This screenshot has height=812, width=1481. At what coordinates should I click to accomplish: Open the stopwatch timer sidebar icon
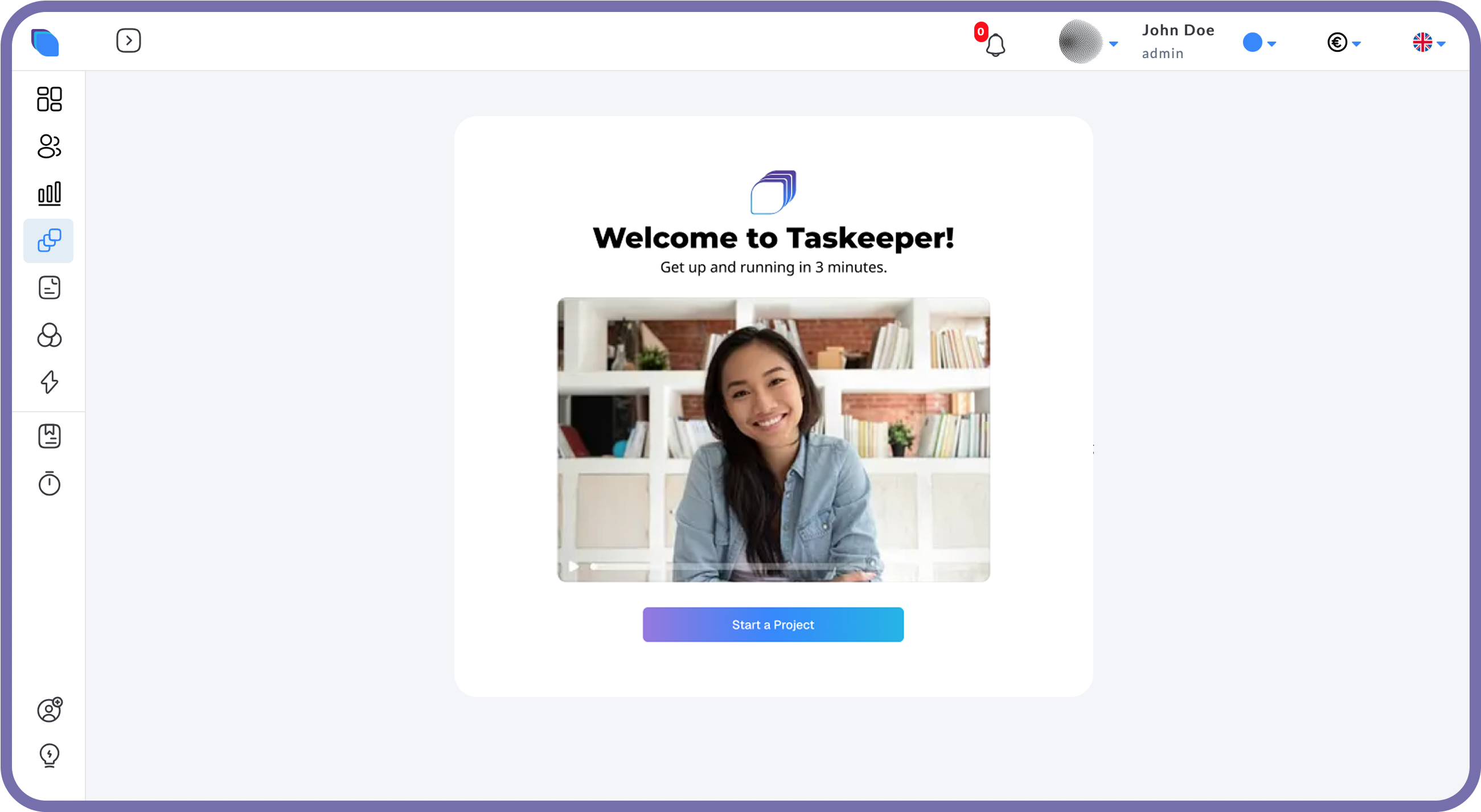tap(49, 483)
